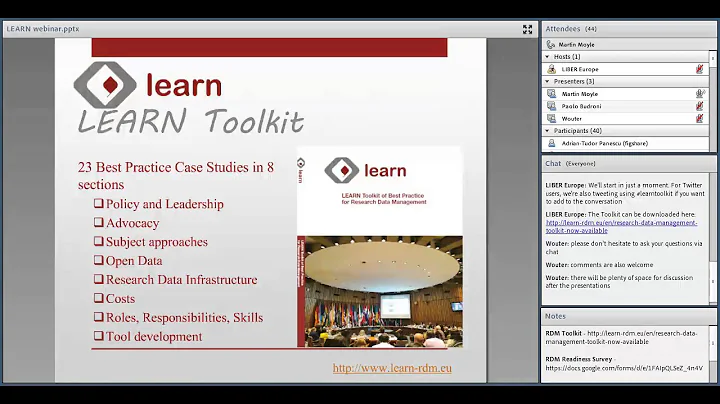Image resolution: width=720 pixels, height=404 pixels.
Task: Select LIBER Europe in hosts list
Action: point(580,69)
